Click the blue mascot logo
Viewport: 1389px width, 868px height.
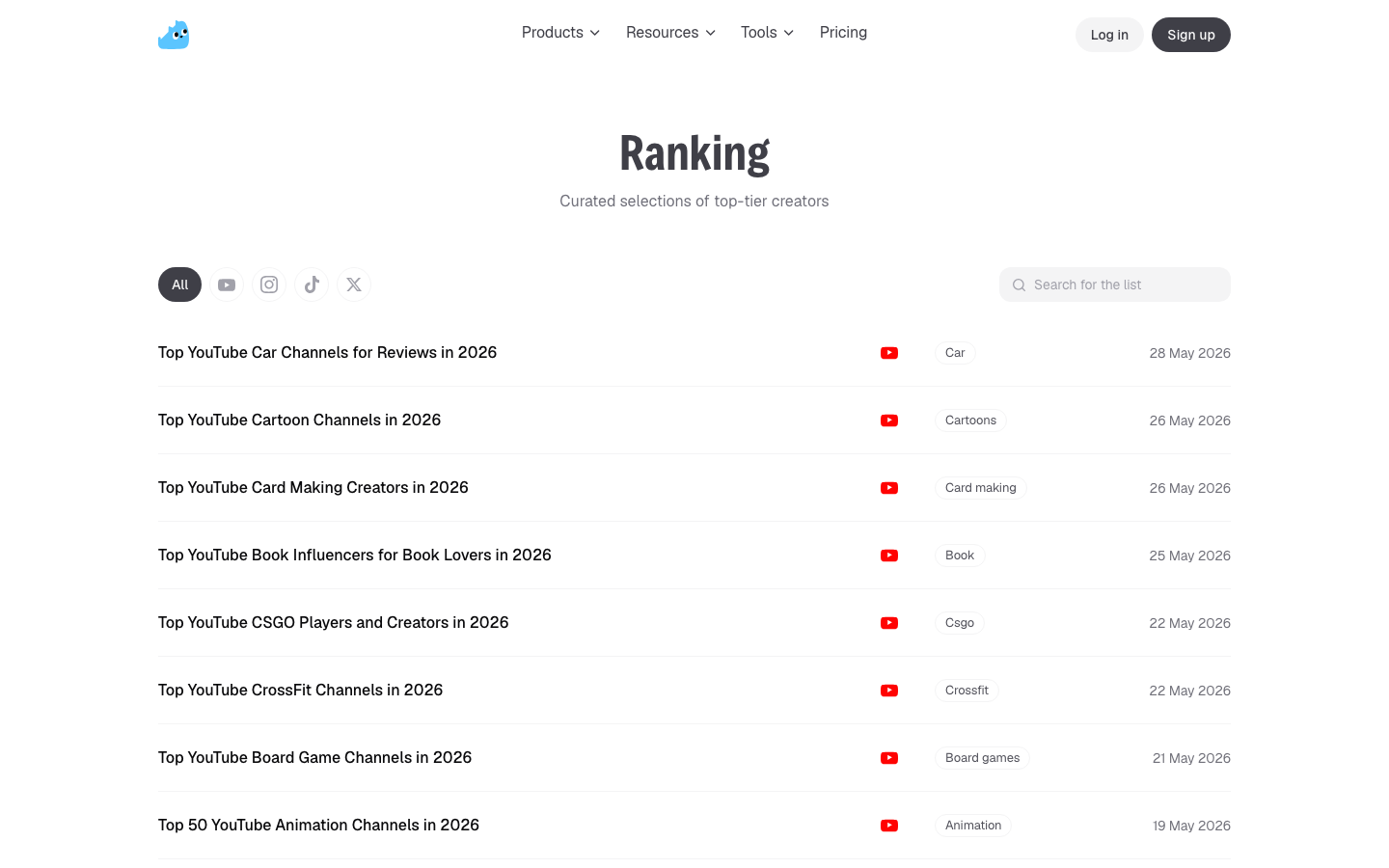tap(174, 35)
